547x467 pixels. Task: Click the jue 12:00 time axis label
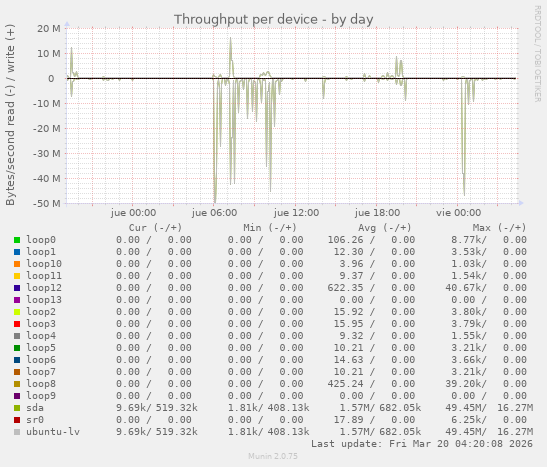[x=296, y=213]
